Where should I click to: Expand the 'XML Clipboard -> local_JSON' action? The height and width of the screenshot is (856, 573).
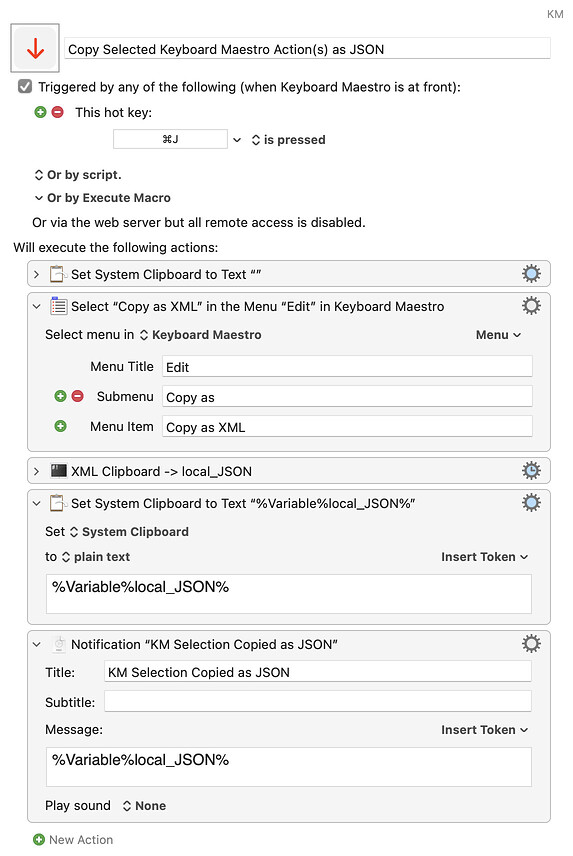(x=37, y=471)
